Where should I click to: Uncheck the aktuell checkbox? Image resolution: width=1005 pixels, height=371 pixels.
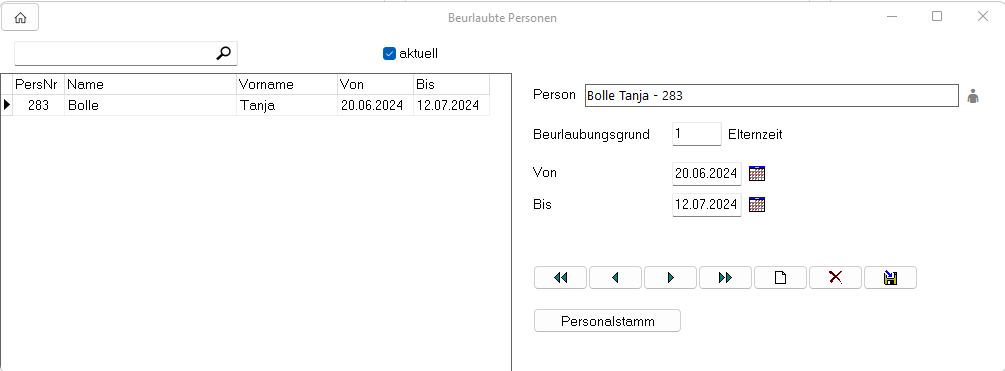coord(389,54)
